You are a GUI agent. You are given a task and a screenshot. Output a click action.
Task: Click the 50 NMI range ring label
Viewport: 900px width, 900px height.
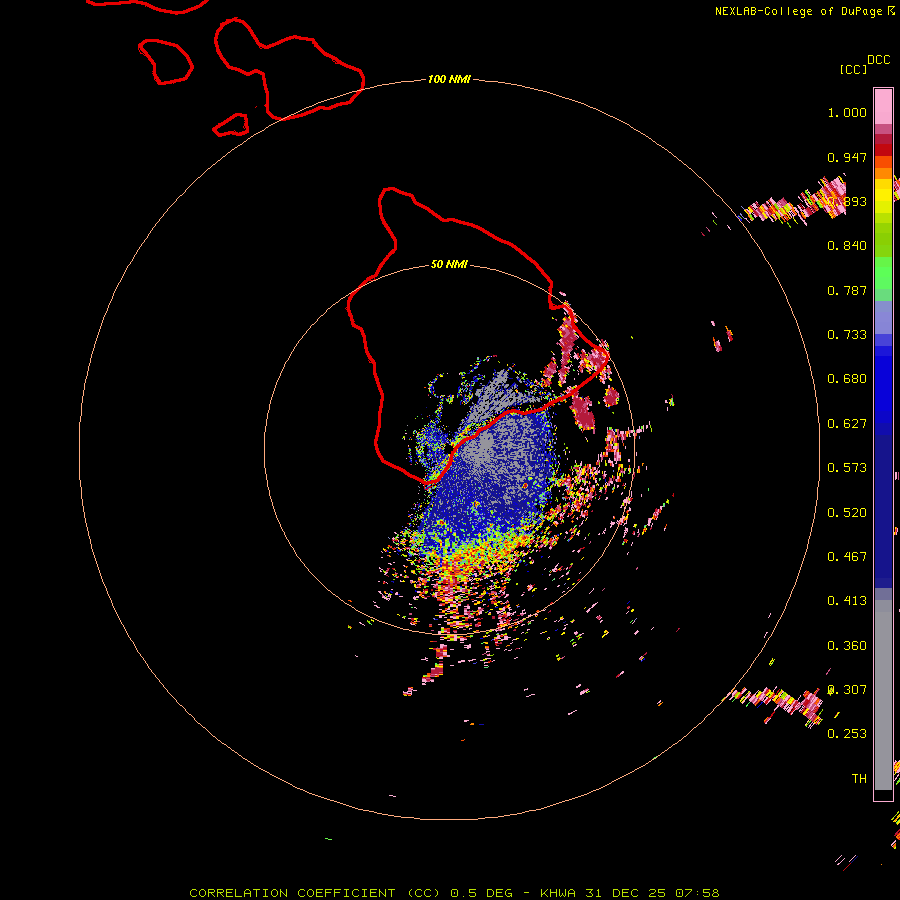pyautogui.click(x=449, y=264)
